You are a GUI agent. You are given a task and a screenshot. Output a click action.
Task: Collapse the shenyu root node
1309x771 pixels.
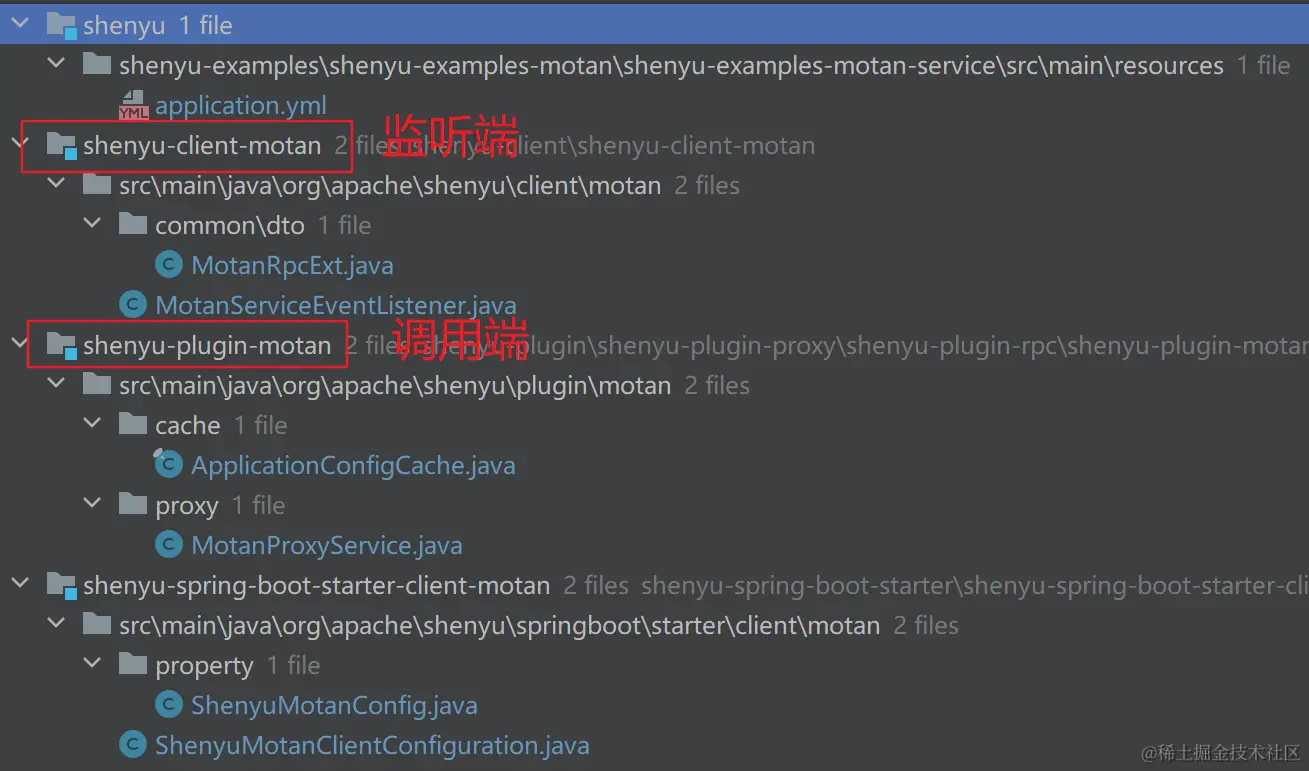click(20, 24)
